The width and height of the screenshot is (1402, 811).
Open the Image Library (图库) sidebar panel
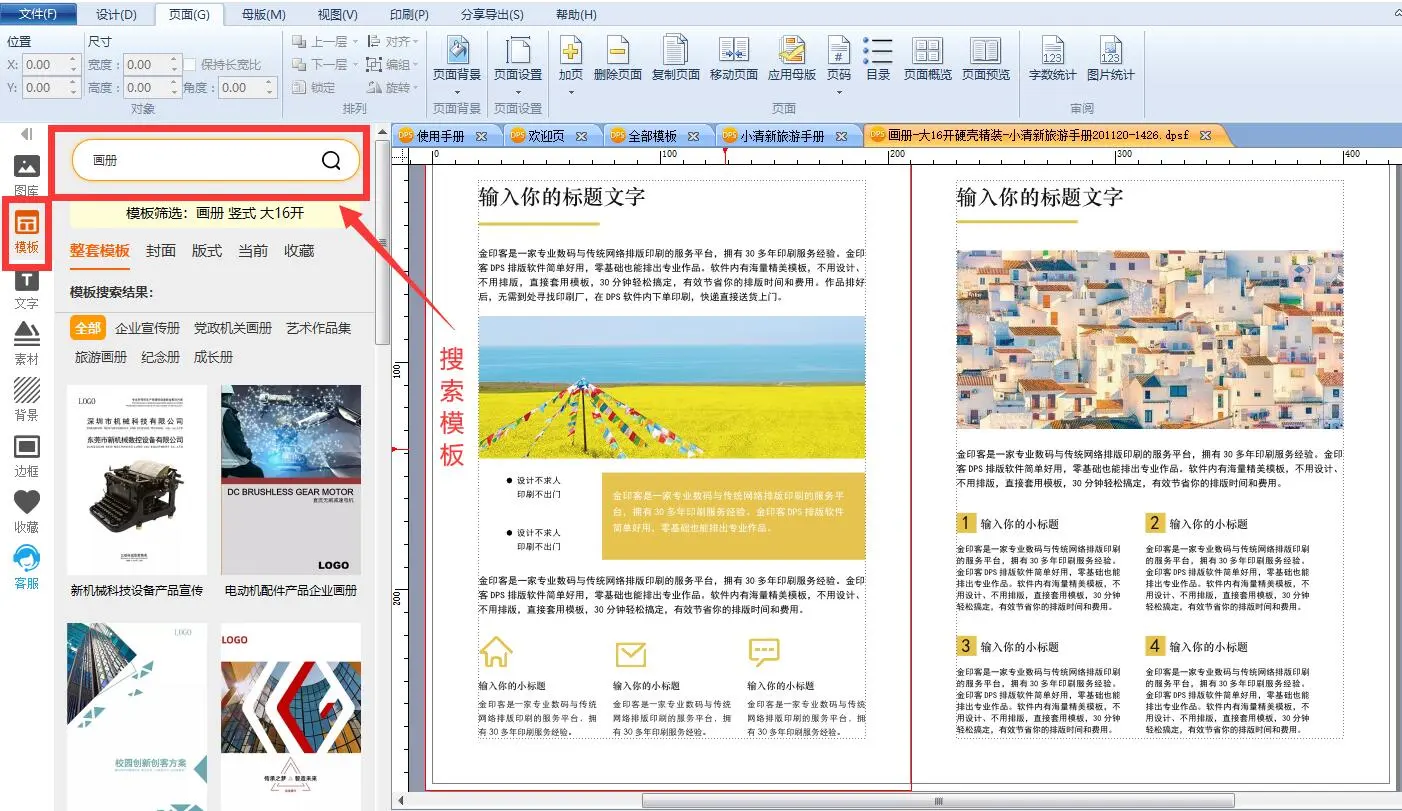pyautogui.click(x=27, y=176)
